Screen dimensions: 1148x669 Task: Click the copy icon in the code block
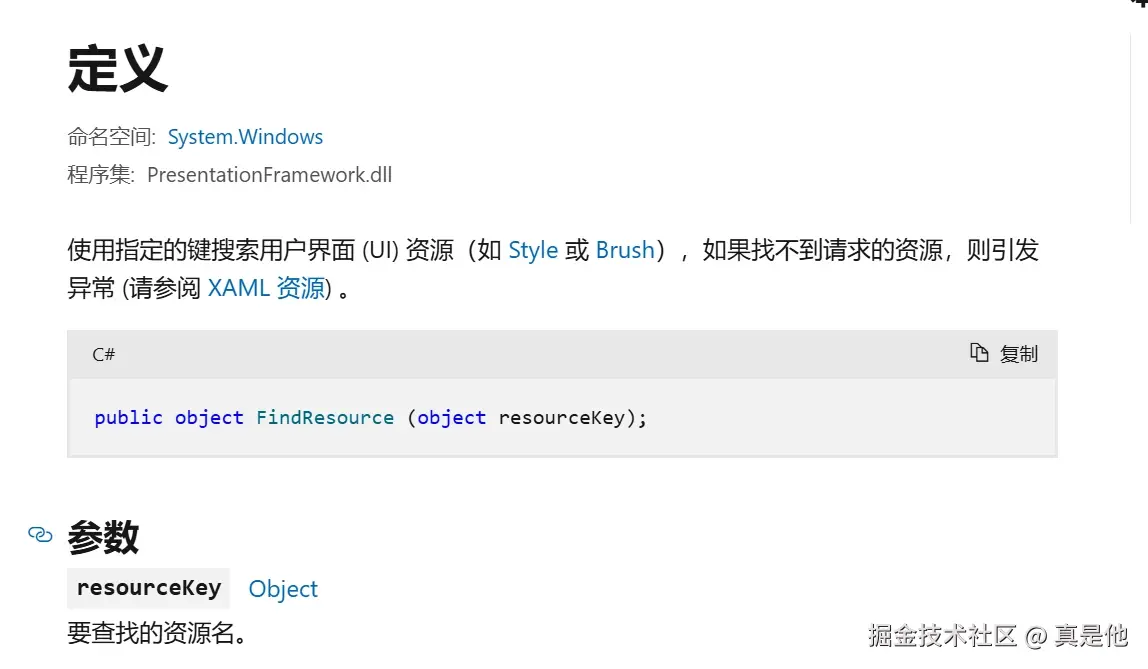(x=979, y=353)
